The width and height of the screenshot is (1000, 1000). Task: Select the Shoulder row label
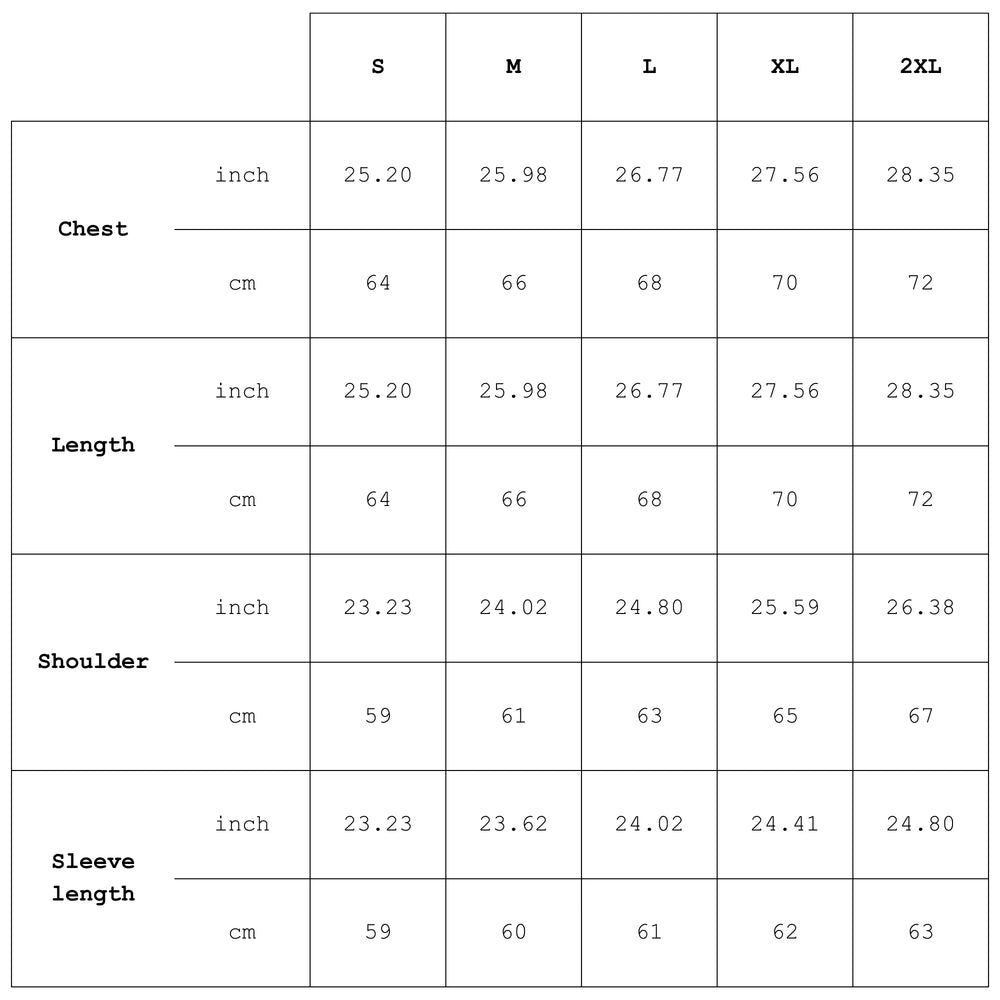[93, 661]
